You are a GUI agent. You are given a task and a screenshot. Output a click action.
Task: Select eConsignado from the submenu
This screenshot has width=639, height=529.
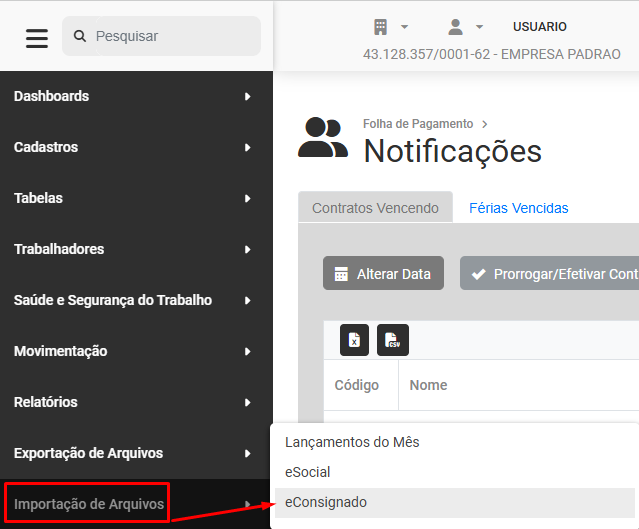tap(326, 502)
